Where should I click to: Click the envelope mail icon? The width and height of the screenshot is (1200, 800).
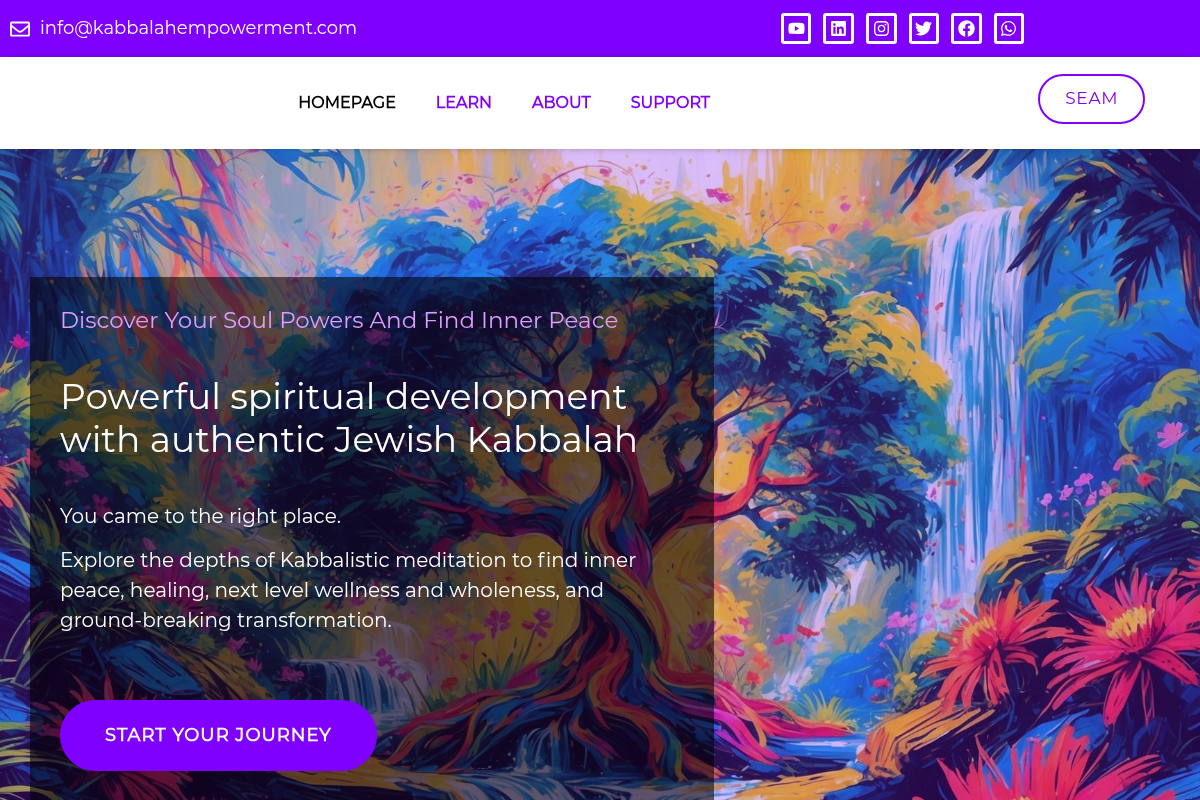(x=20, y=29)
